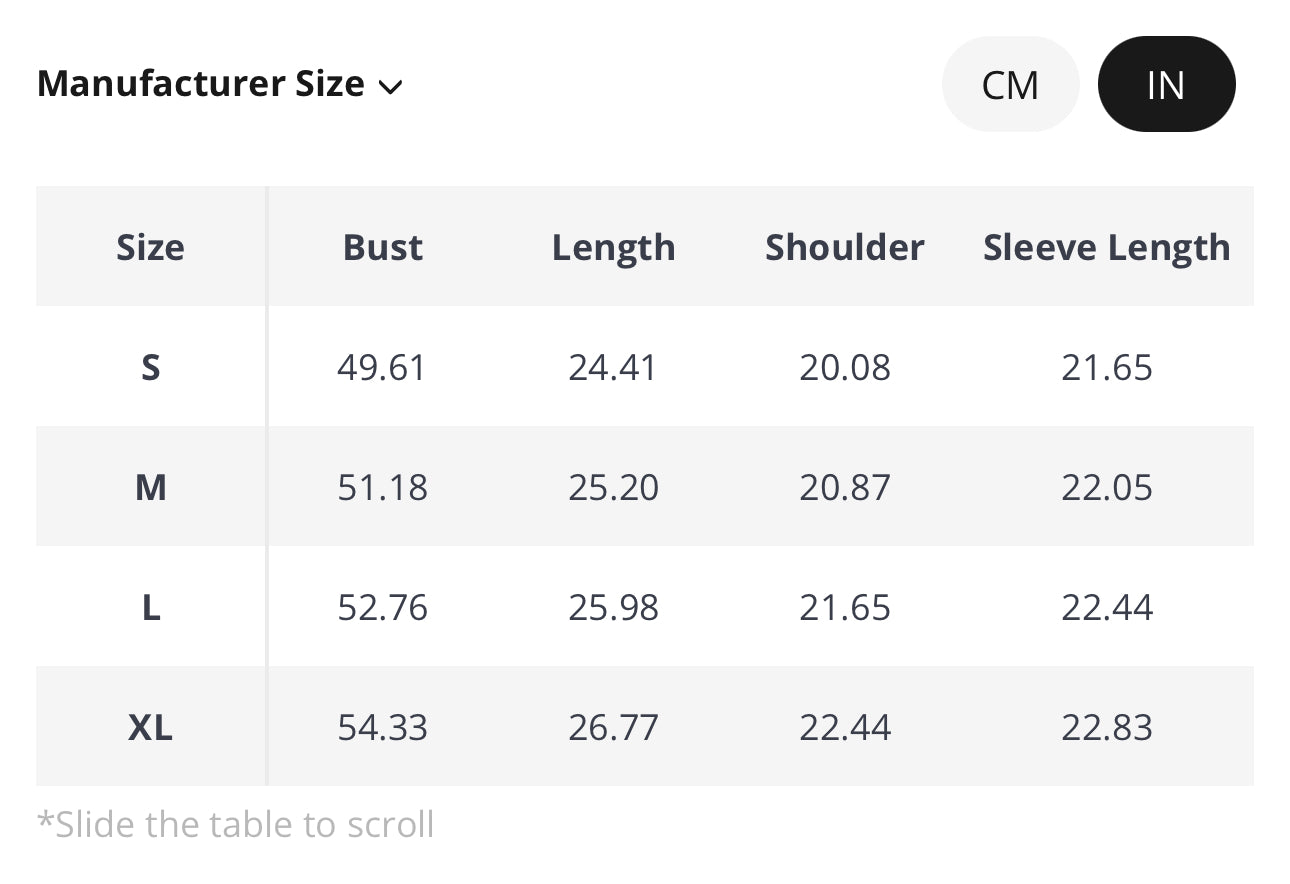Image resolution: width=1290 pixels, height=884 pixels.
Task: Click the XL length value 26.77
Action: tap(613, 727)
